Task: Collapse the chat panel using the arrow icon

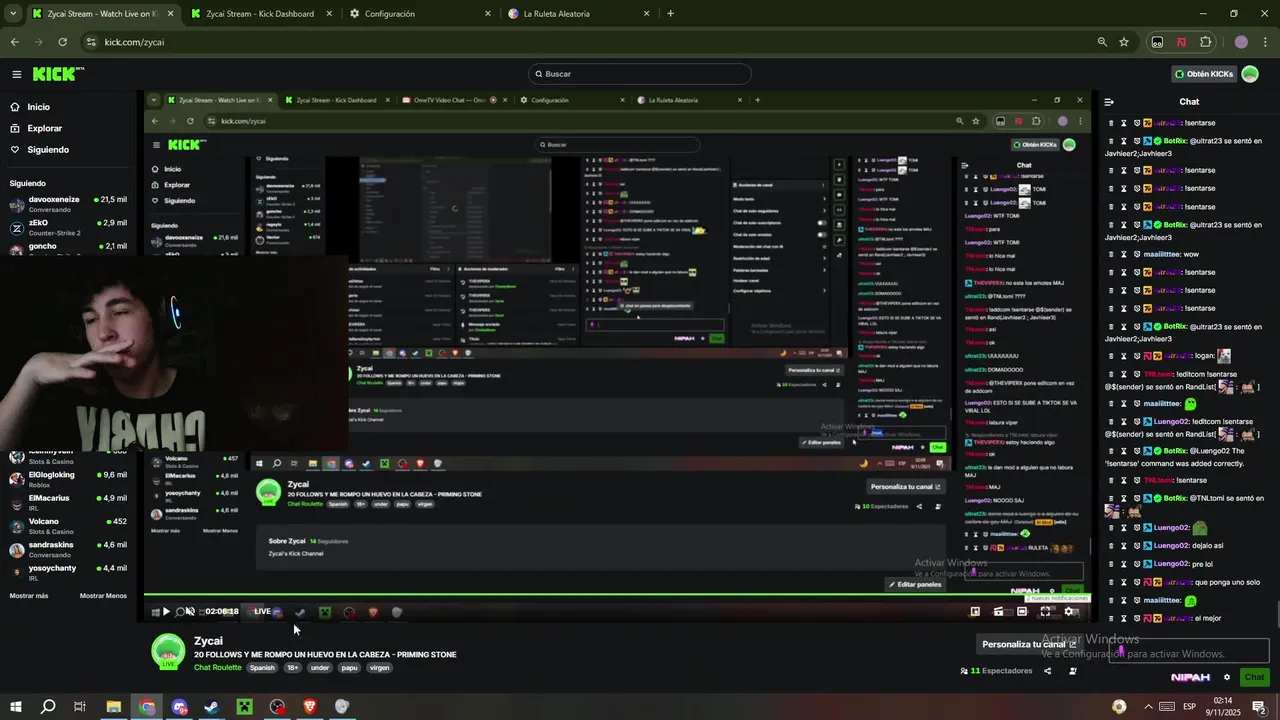Action: point(1109,102)
